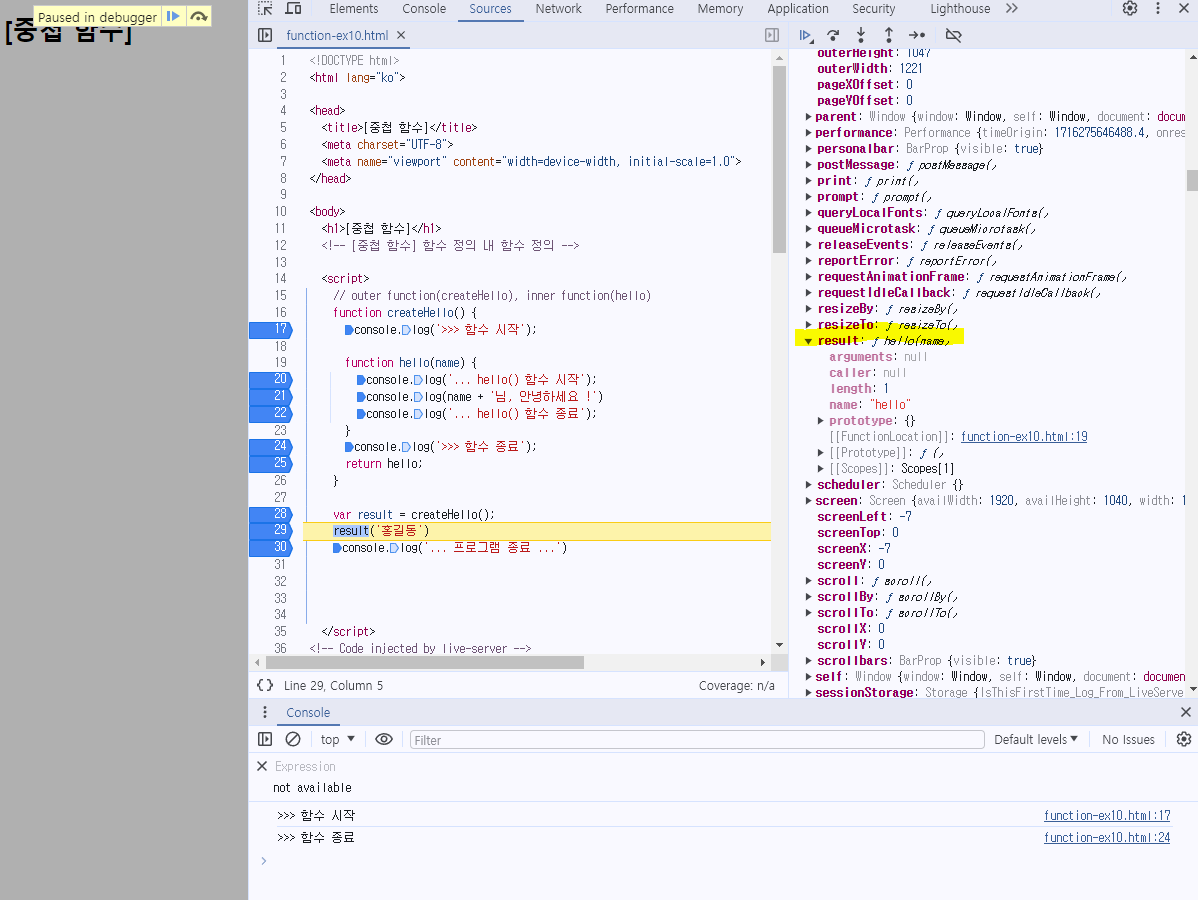Viewport: 1198px width, 900px height.
Task: Open the Application tab
Action: [798, 8]
